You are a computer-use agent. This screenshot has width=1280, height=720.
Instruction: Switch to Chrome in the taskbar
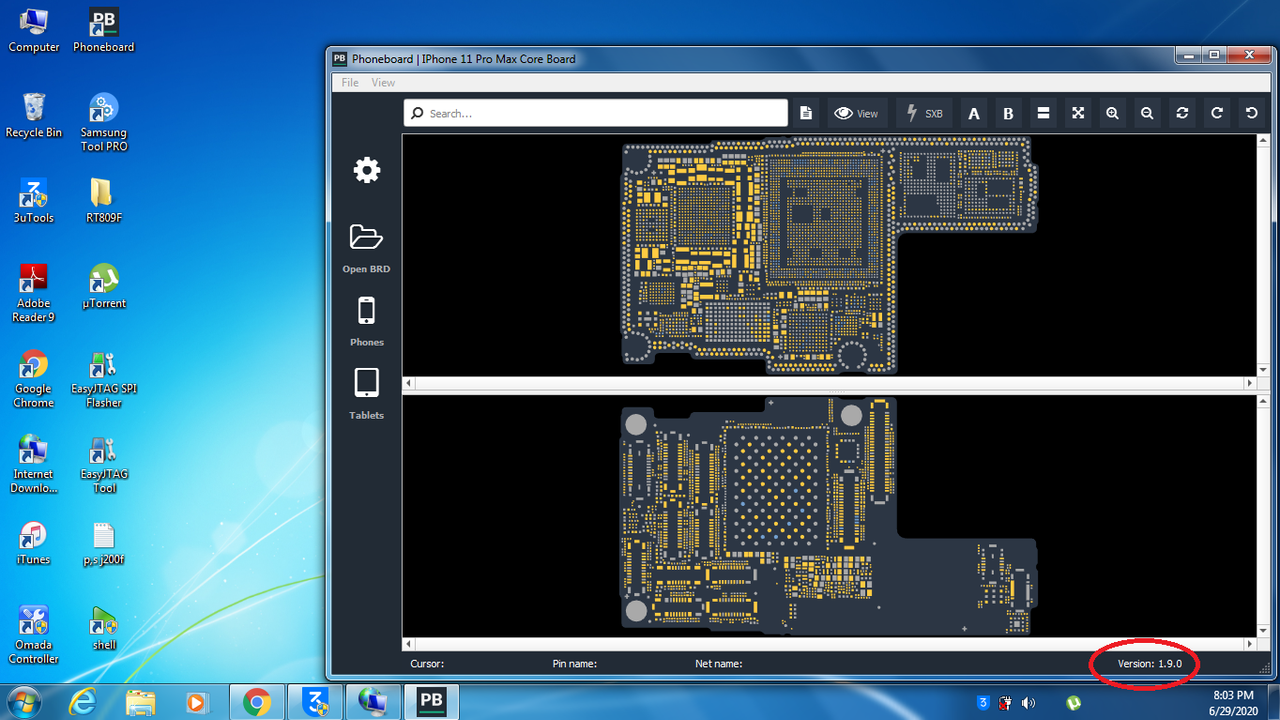click(x=257, y=702)
